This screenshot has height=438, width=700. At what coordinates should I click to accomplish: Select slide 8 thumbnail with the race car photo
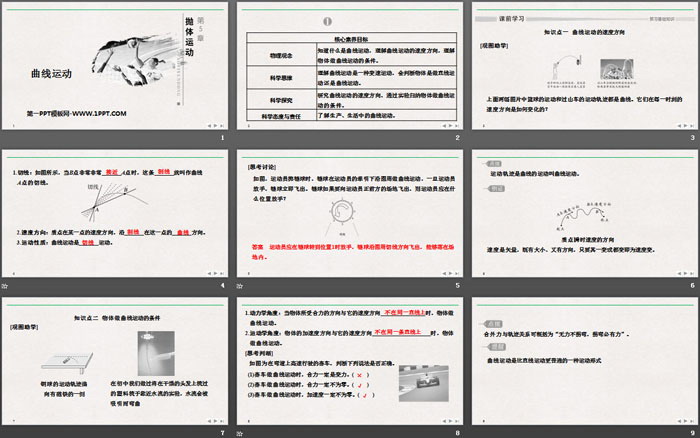point(350,361)
